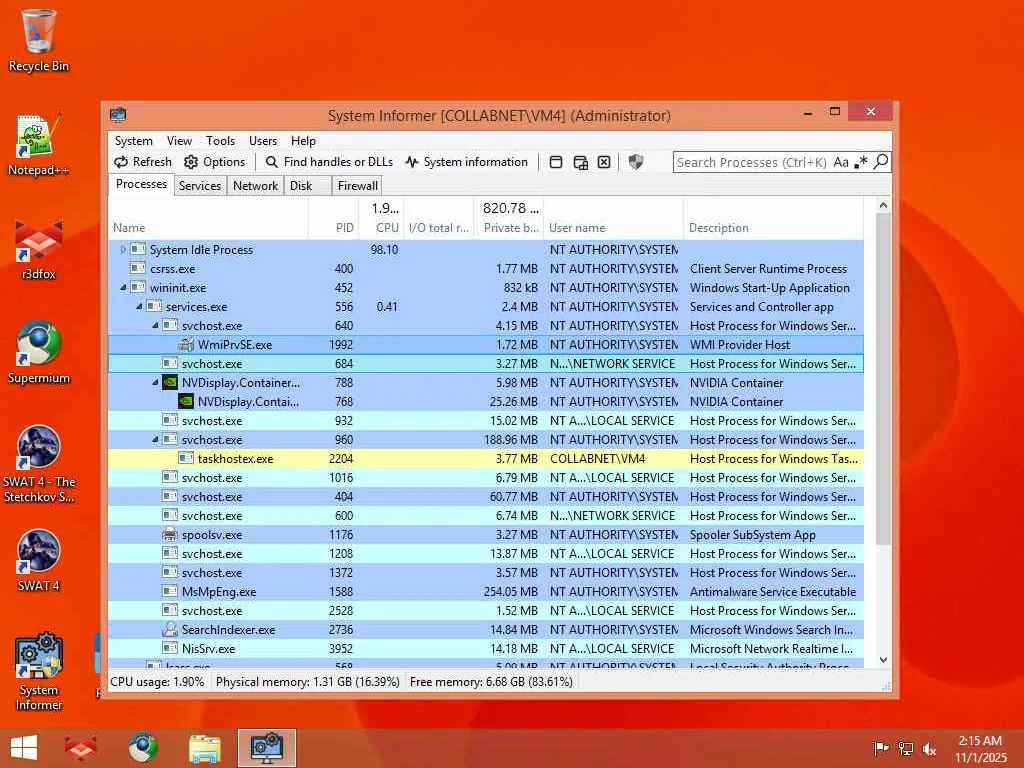Select the NisSrv.exe process row
The width and height of the screenshot is (1024, 768).
486,648
